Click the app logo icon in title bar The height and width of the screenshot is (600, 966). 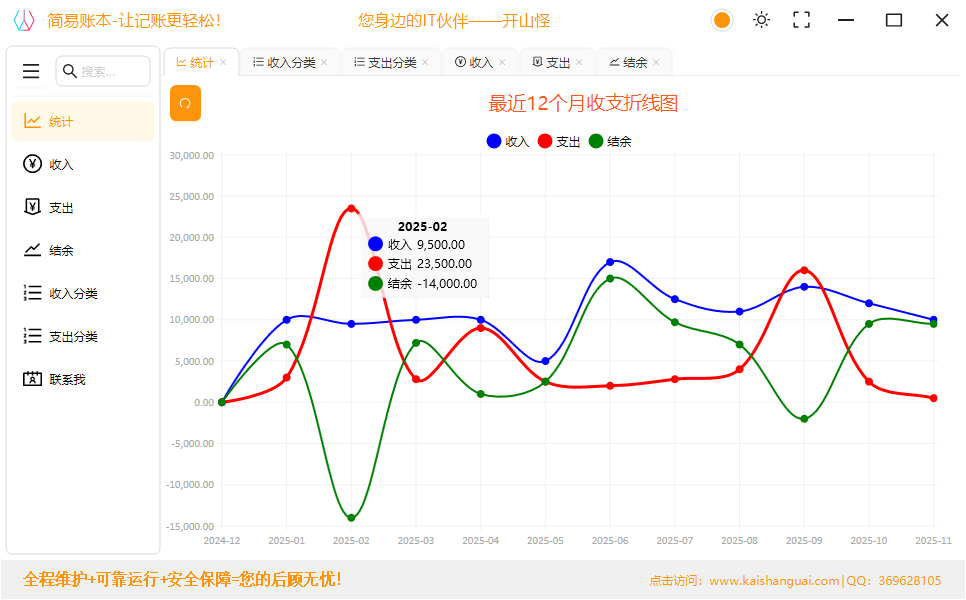(24, 20)
